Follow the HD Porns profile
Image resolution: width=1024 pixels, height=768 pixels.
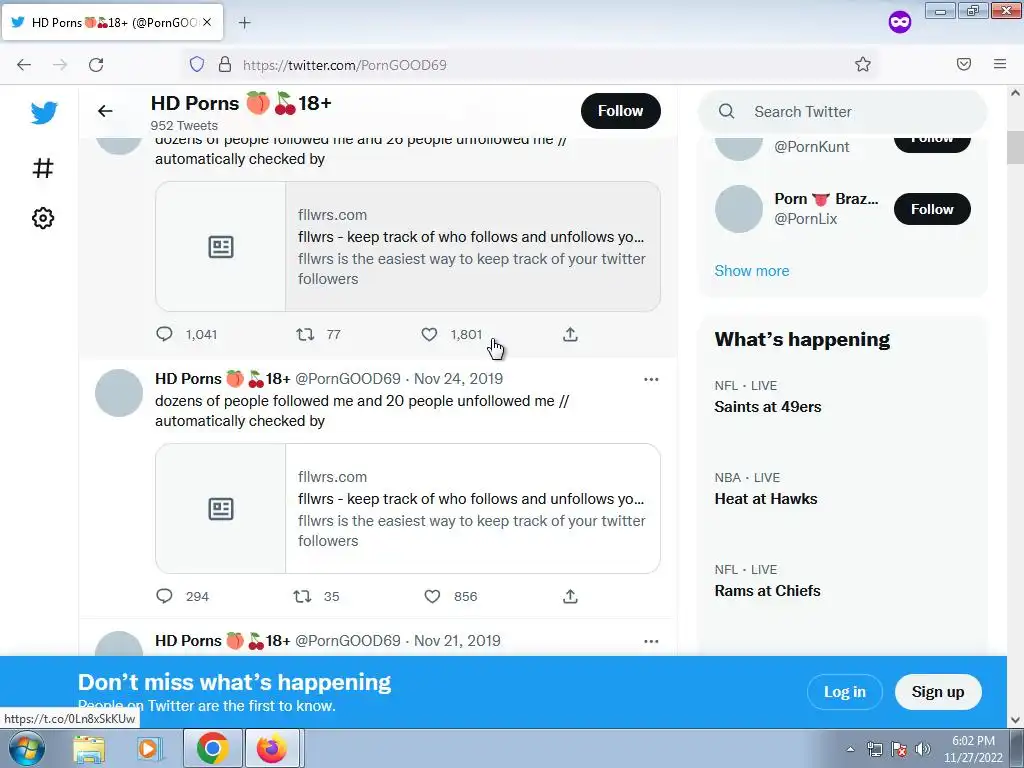coord(620,111)
